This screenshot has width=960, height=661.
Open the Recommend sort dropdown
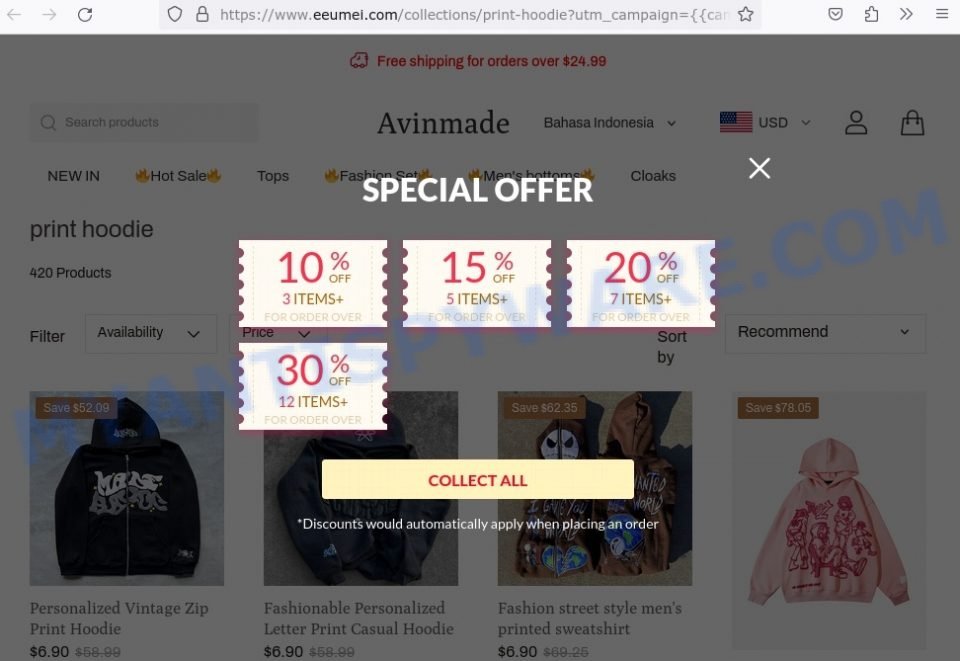click(x=825, y=334)
